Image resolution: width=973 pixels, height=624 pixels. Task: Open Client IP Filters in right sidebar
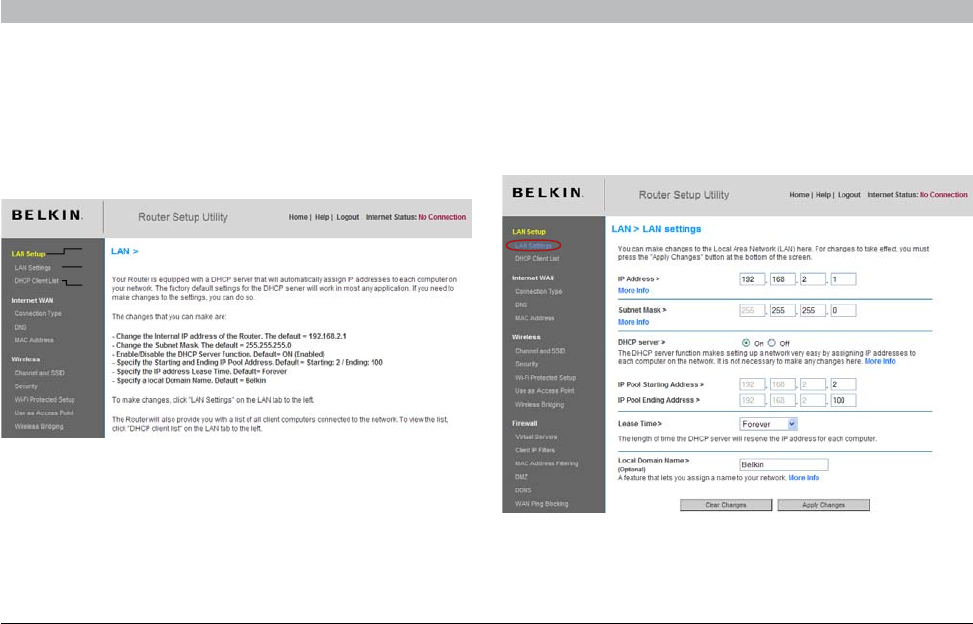(535, 450)
